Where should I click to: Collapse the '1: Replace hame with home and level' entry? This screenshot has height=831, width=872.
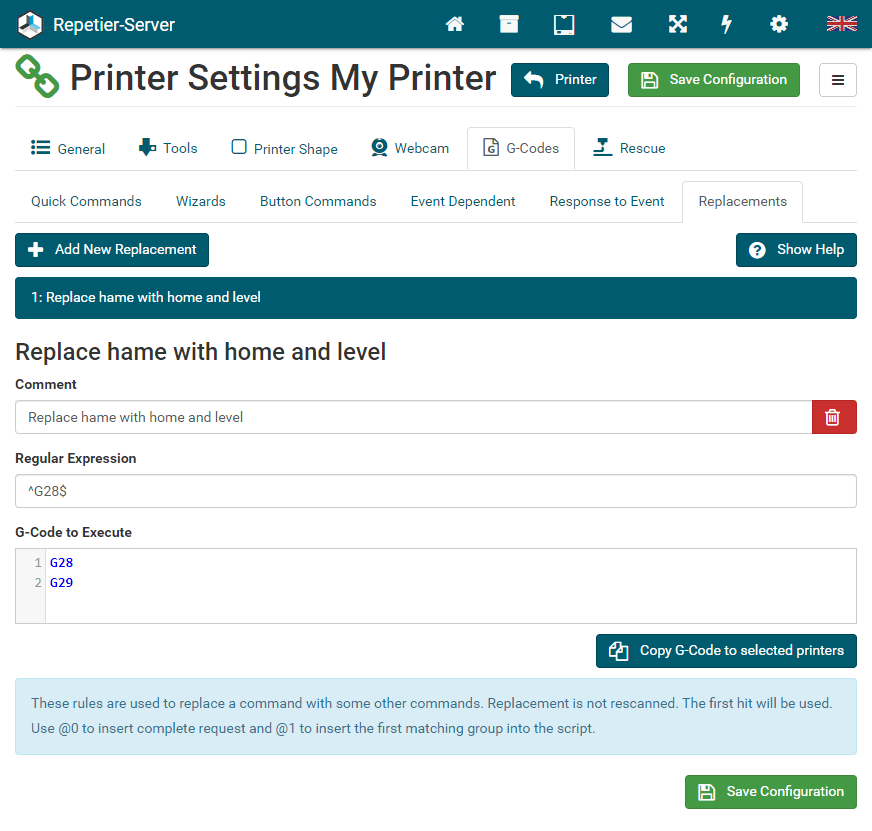435,298
